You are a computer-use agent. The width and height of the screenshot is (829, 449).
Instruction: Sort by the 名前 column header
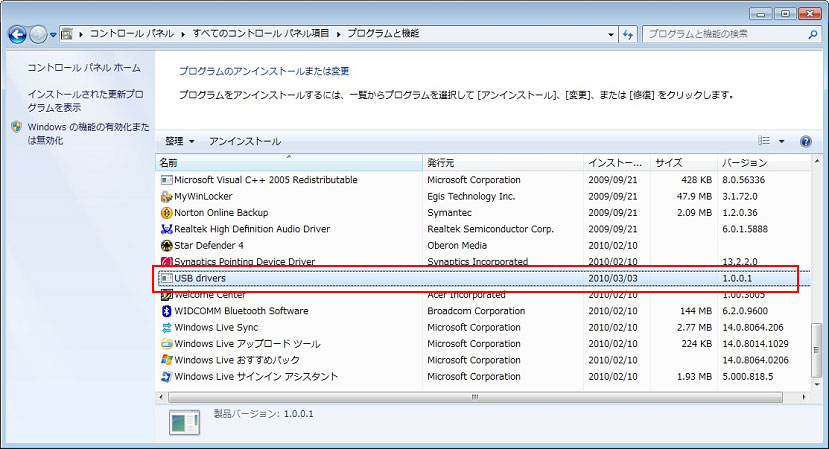(289, 163)
